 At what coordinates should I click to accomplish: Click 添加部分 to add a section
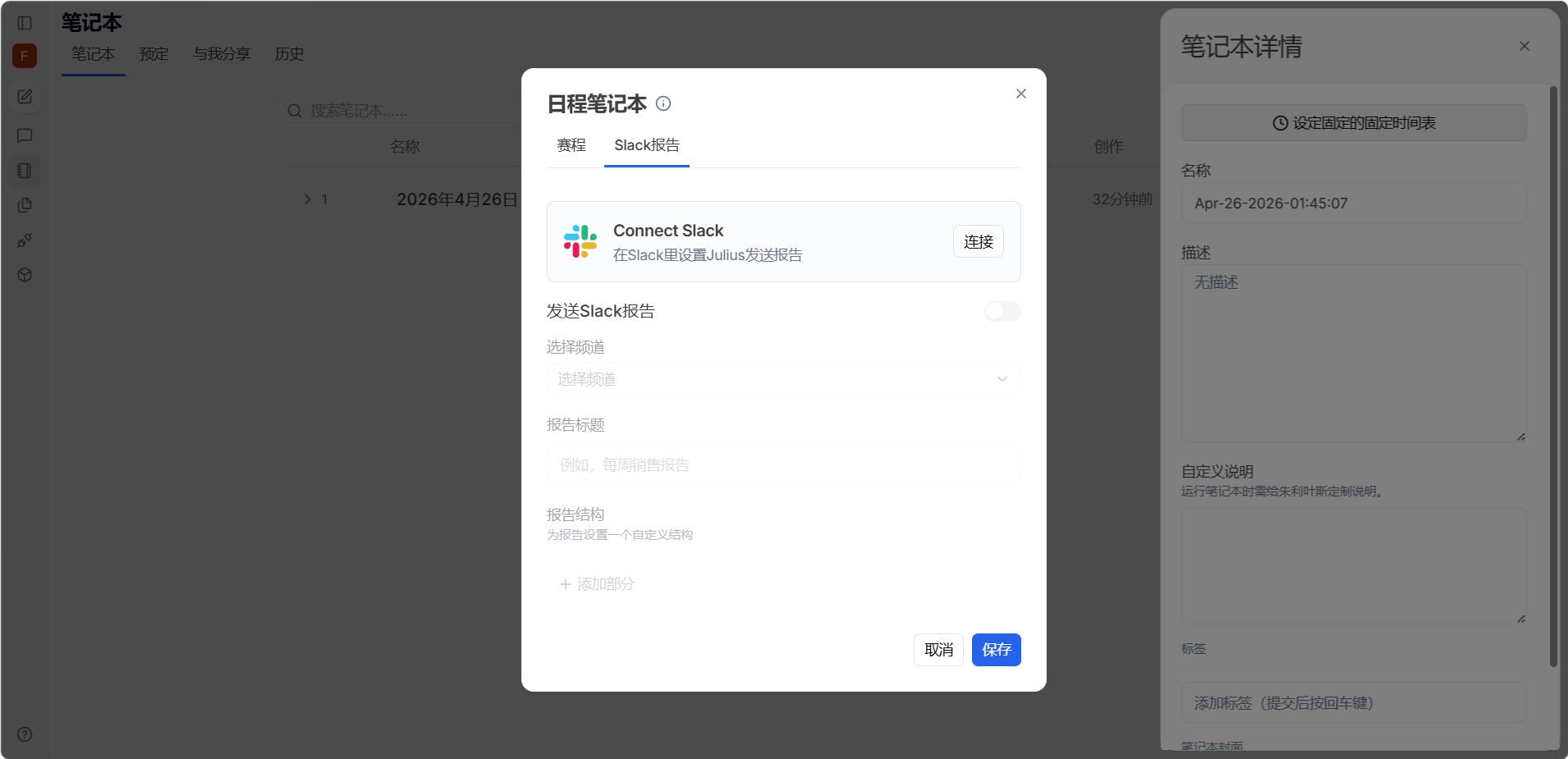coord(597,584)
